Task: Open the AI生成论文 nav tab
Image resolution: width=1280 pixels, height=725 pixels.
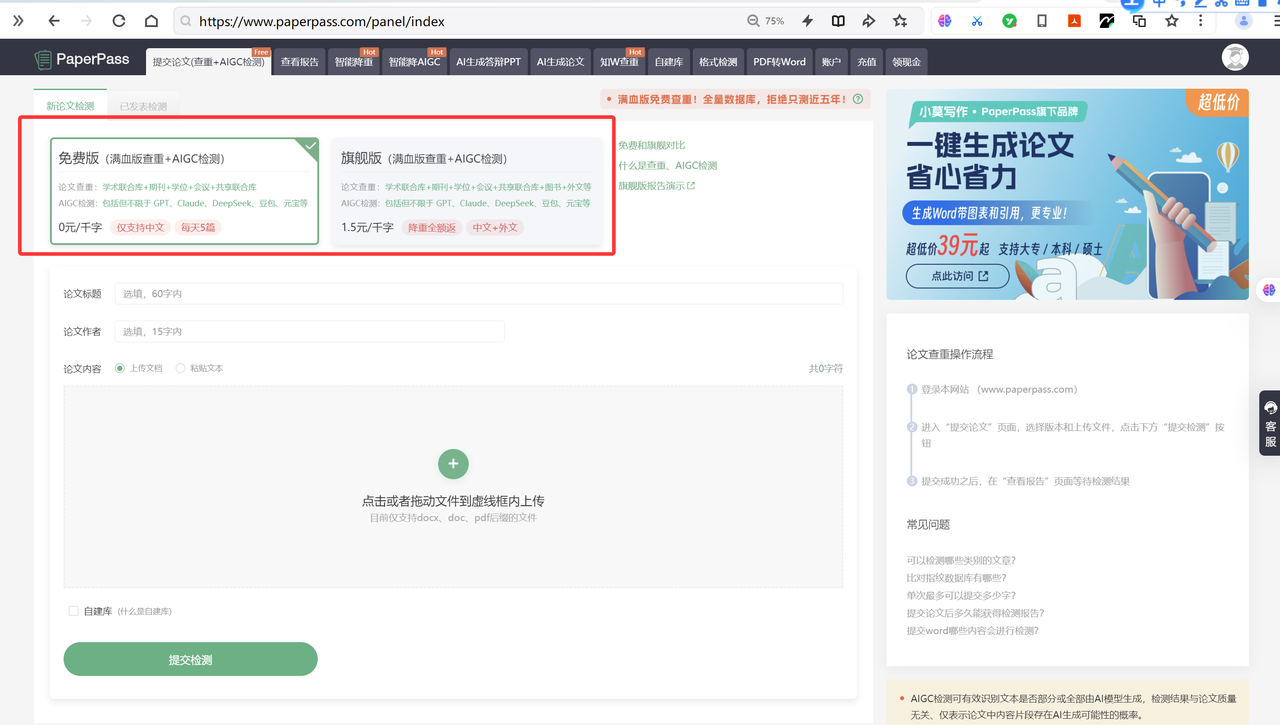Action: 560,62
